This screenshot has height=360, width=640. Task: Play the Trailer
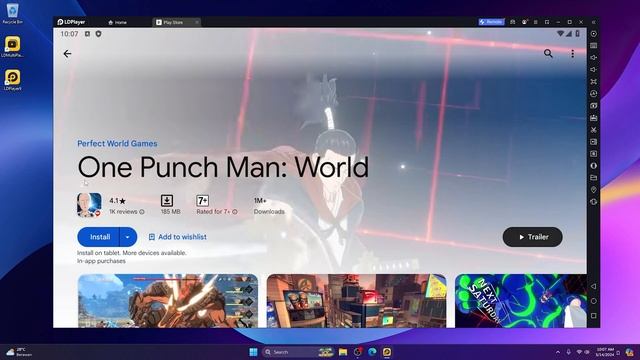(533, 237)
